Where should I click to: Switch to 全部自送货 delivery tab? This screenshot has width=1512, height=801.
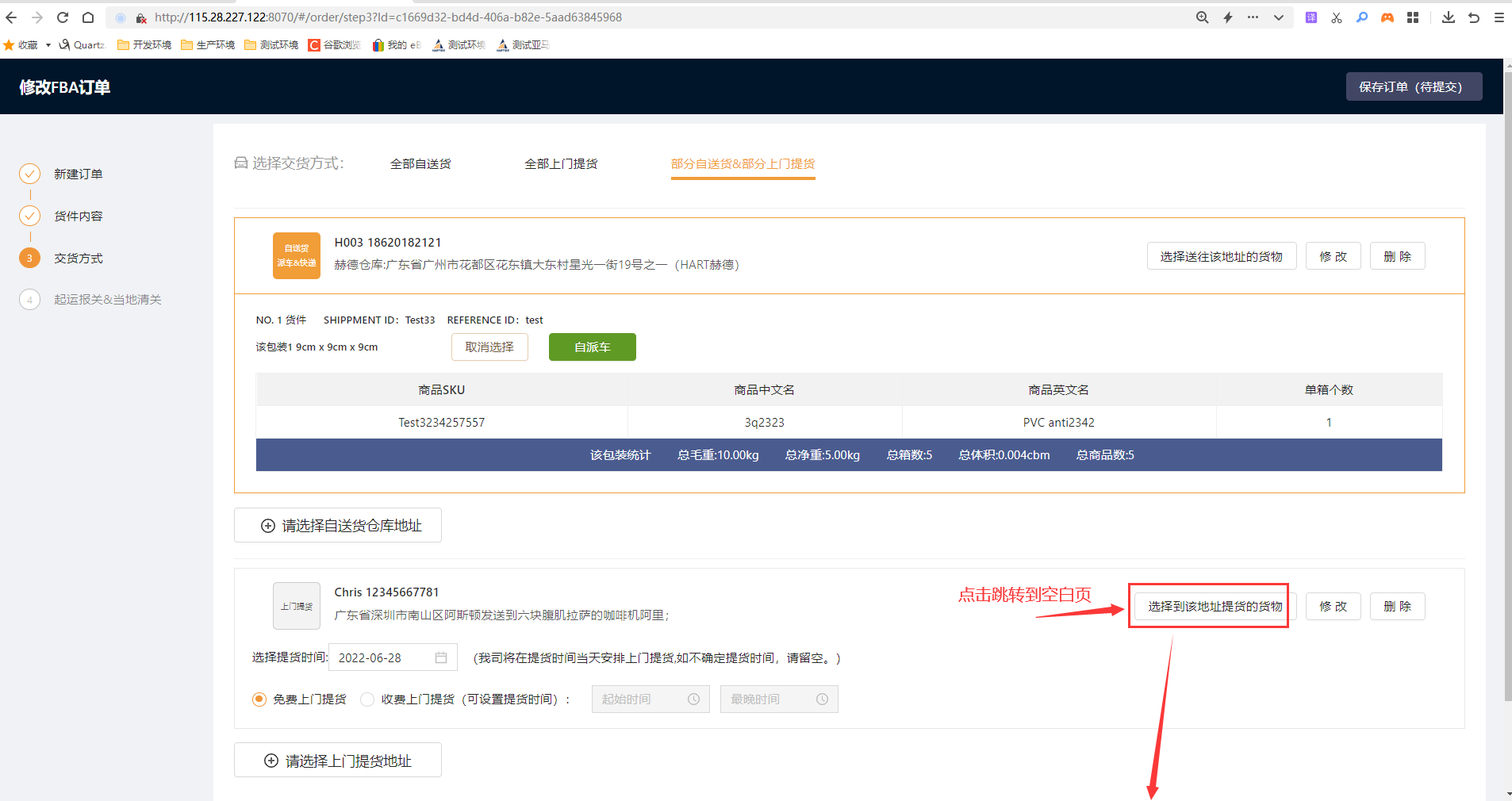420,164
